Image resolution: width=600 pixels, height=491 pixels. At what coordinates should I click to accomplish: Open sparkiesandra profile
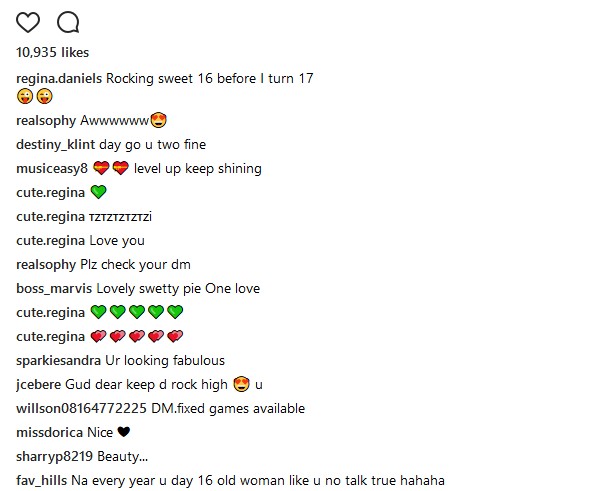59,361
